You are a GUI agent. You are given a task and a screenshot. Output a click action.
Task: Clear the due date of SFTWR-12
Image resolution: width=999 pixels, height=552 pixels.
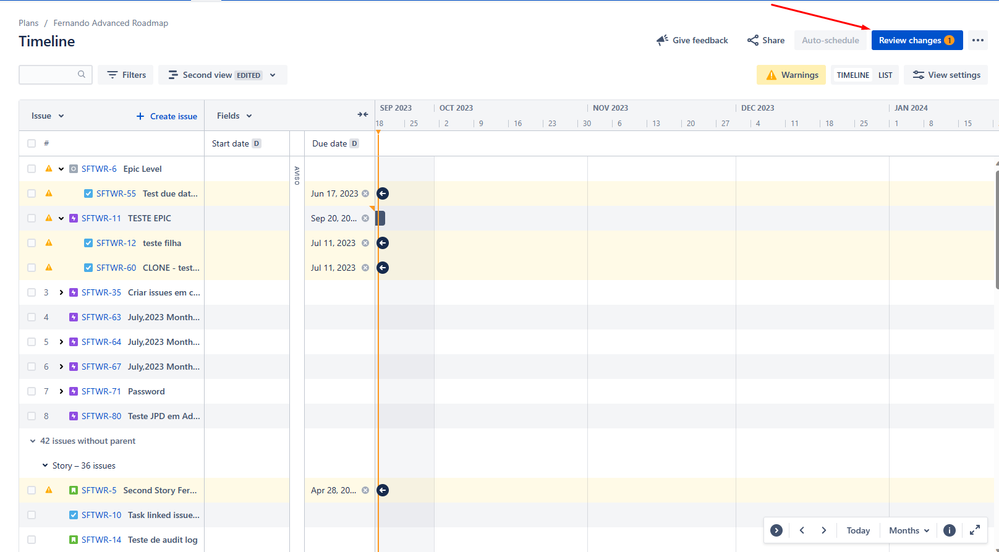(x=365, y=243)
